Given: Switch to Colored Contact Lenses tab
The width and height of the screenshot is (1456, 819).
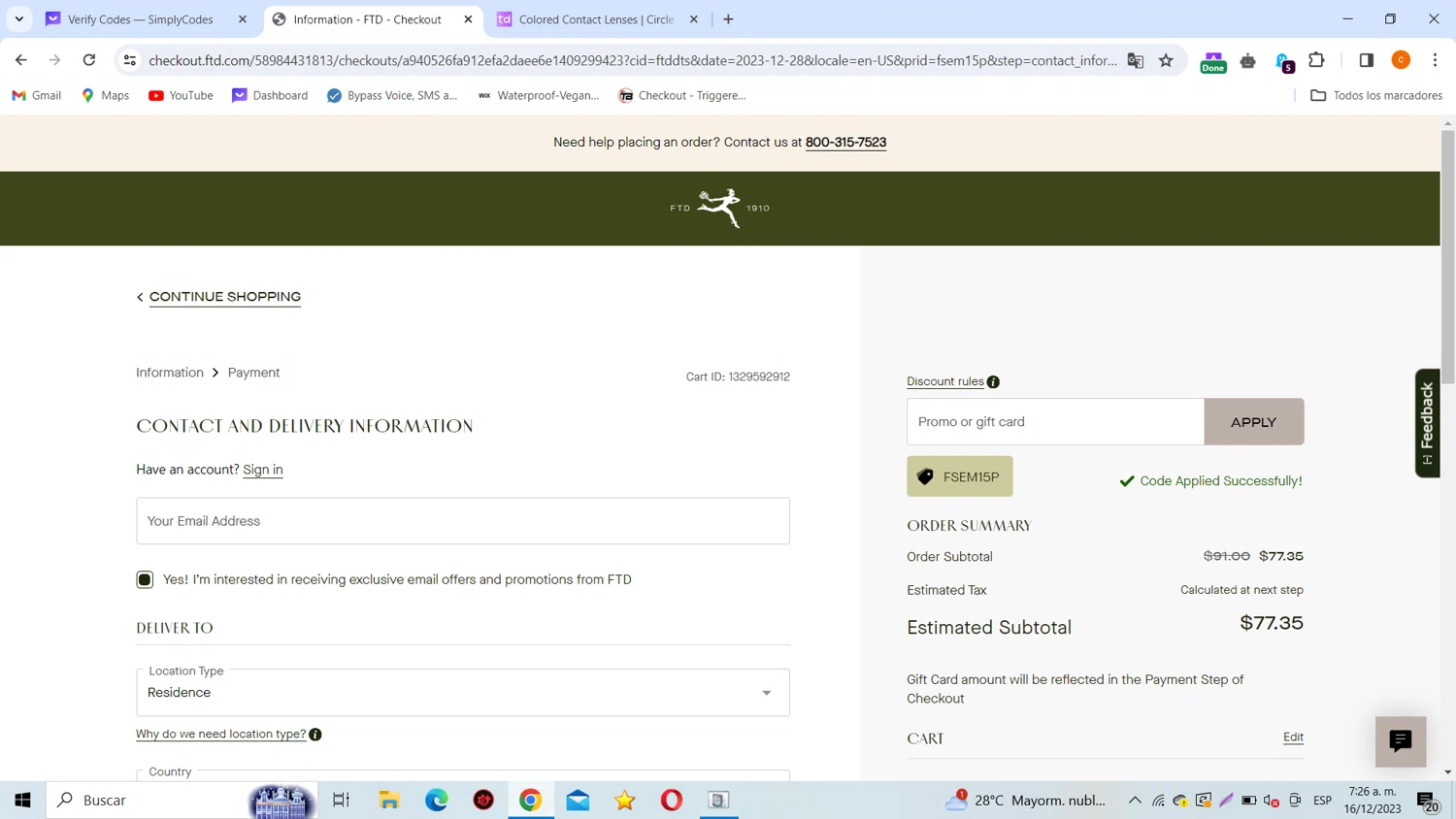Looking at the screenshot, I should click(x=596, y=19).
